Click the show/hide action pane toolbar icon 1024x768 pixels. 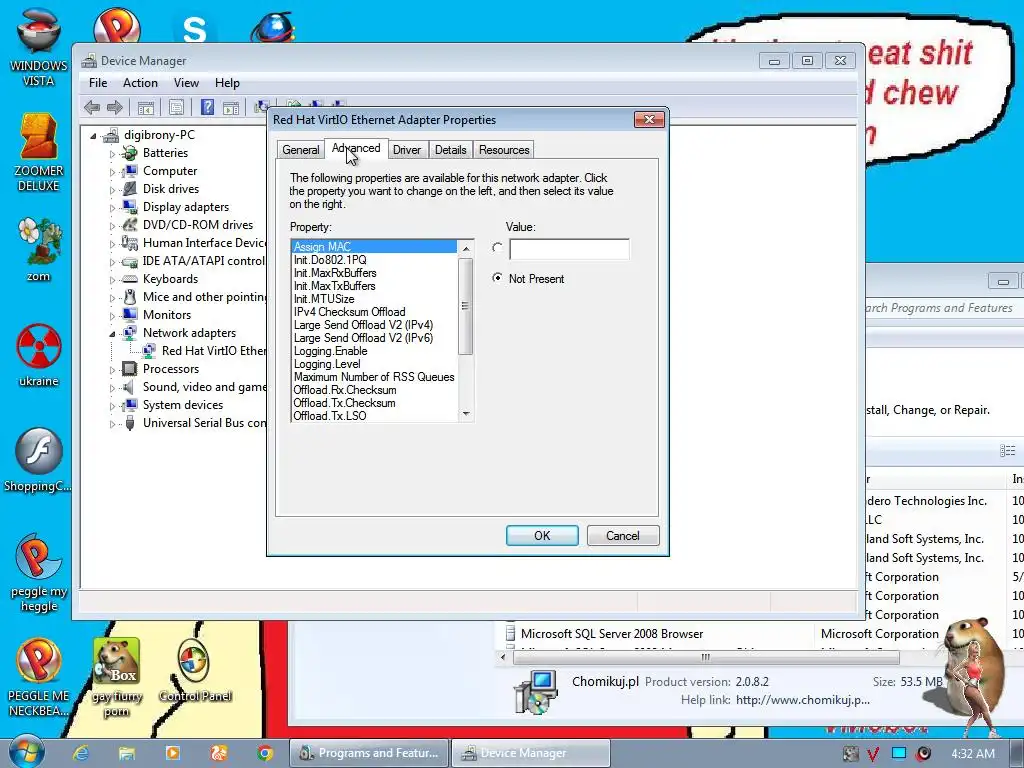click(231, 108)
